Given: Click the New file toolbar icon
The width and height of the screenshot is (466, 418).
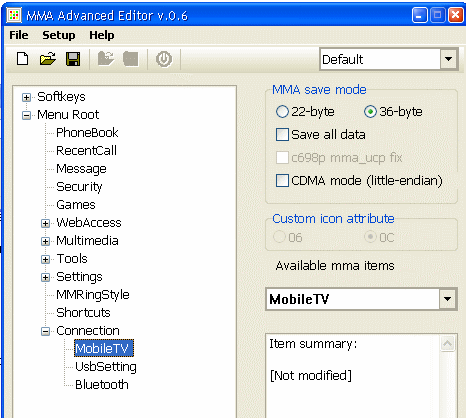Looking at the screenshot, I should coord(23,59).
